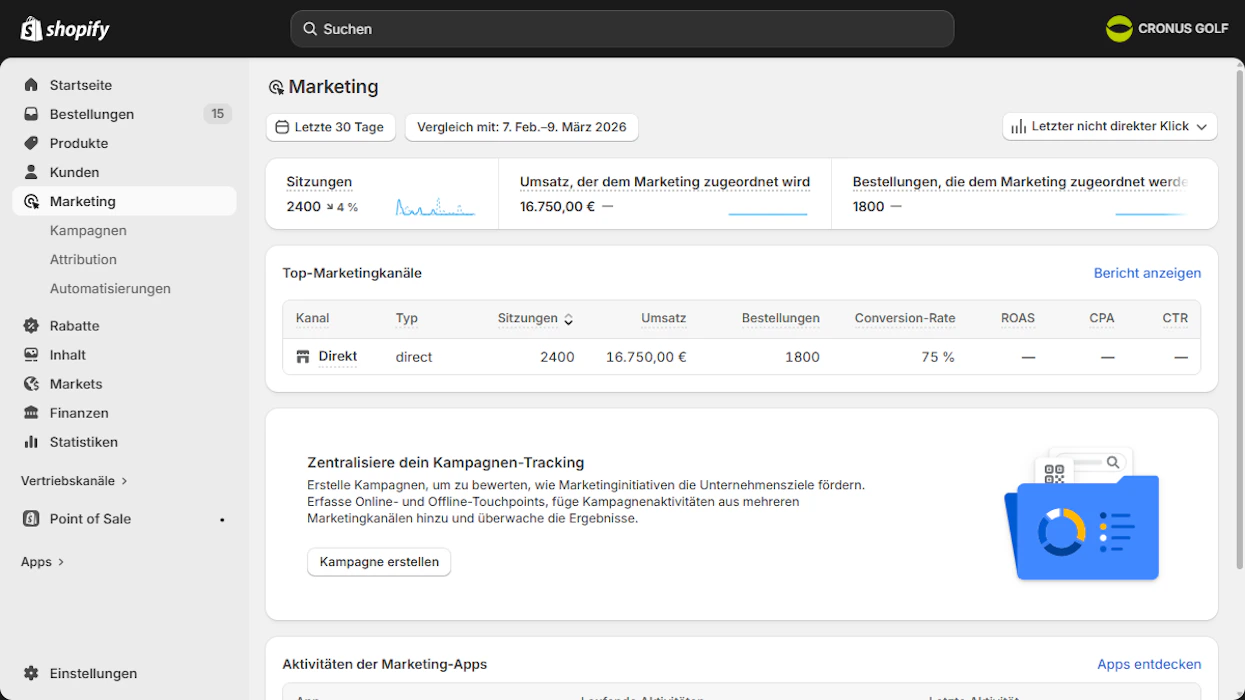Click the Einstellungen gear icon

coord(31,674)
